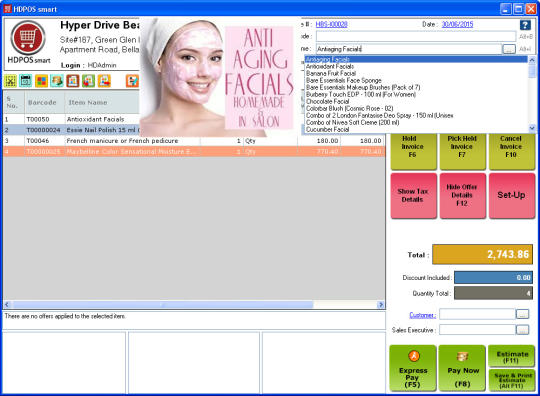Click the browse button beside the Customer field

click(x=522, y=314)
